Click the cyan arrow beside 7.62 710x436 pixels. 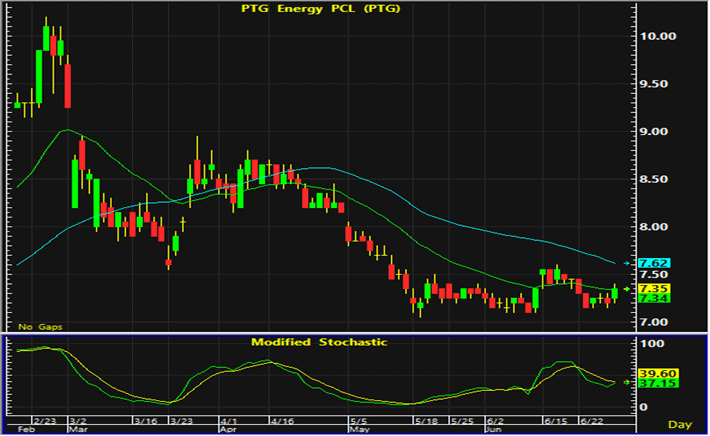(627, 263)
